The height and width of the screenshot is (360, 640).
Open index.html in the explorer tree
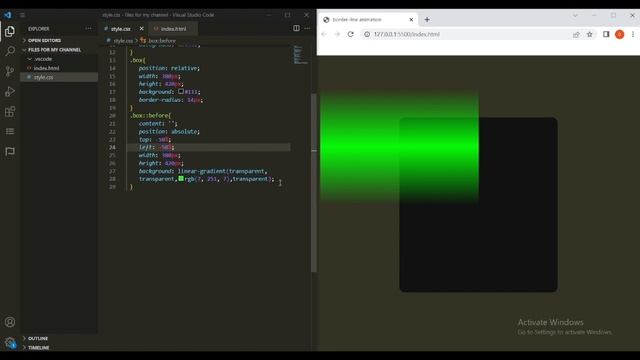click(x=46, y=68)
